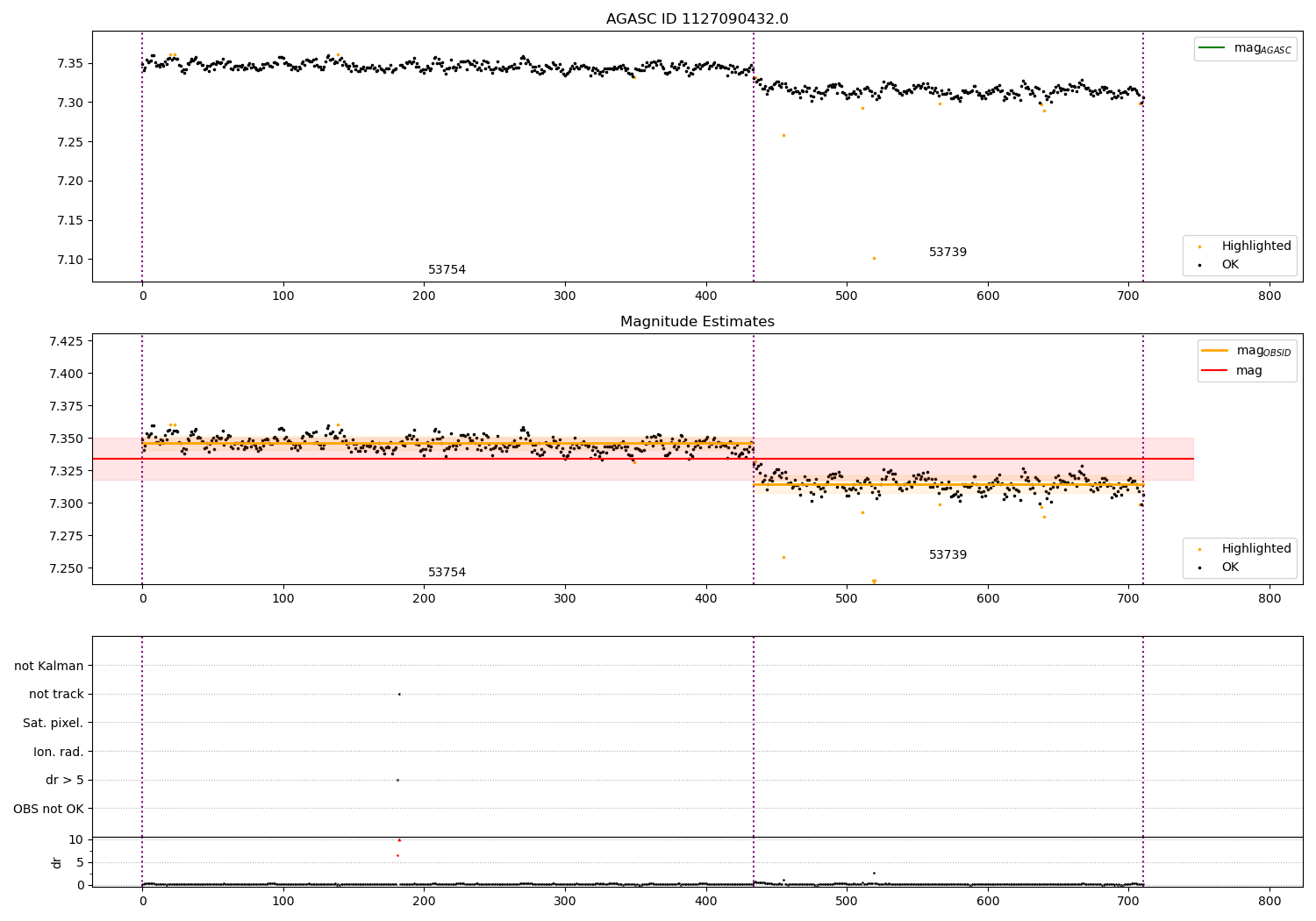Click the title 'AGASC ID 1127090432.0'
Image resolution: width=1316 pixels, height=921 pixels.
(697, 19)
